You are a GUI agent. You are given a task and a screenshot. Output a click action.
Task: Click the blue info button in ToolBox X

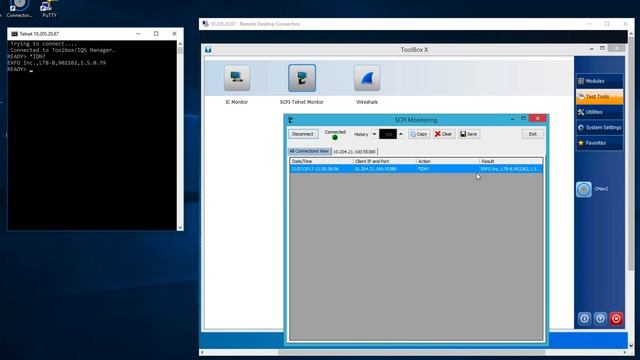pos(584,318)
